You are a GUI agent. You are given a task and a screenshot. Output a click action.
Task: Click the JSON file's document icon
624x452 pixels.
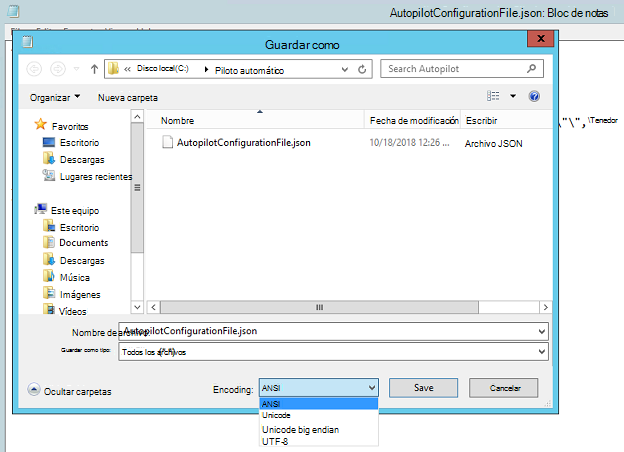click(168, 142)
